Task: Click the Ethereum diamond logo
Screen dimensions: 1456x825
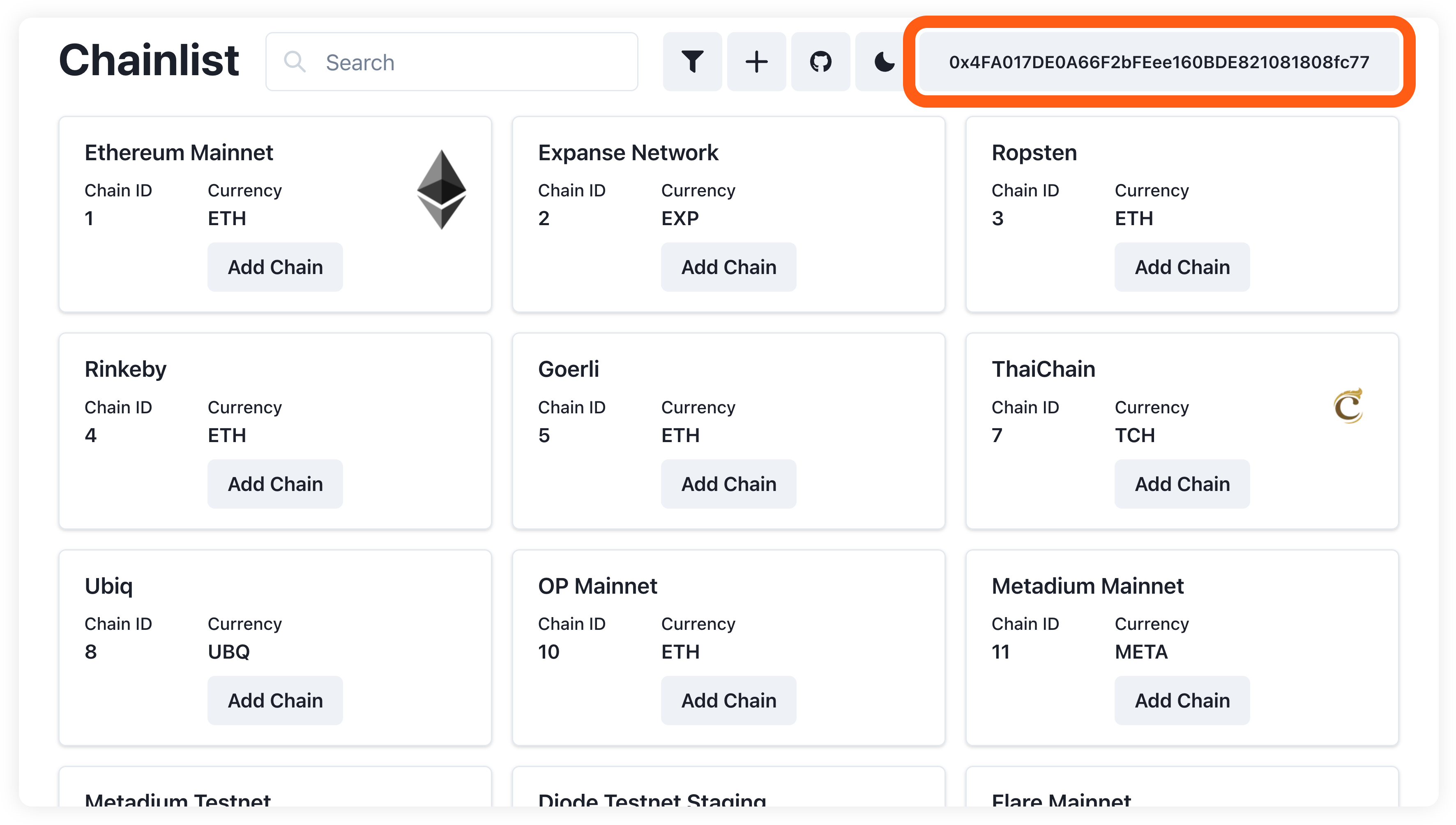Action: tap(441, 189)
